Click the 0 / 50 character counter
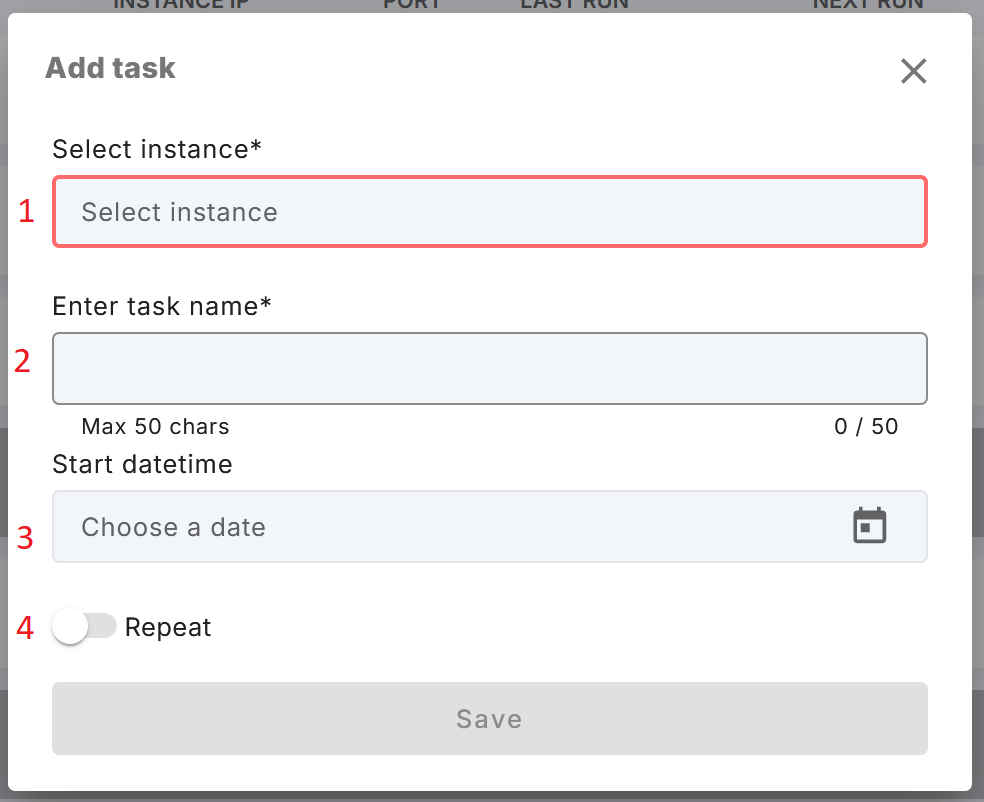Viewport: 984px width, 802px height. click(866, 427)
